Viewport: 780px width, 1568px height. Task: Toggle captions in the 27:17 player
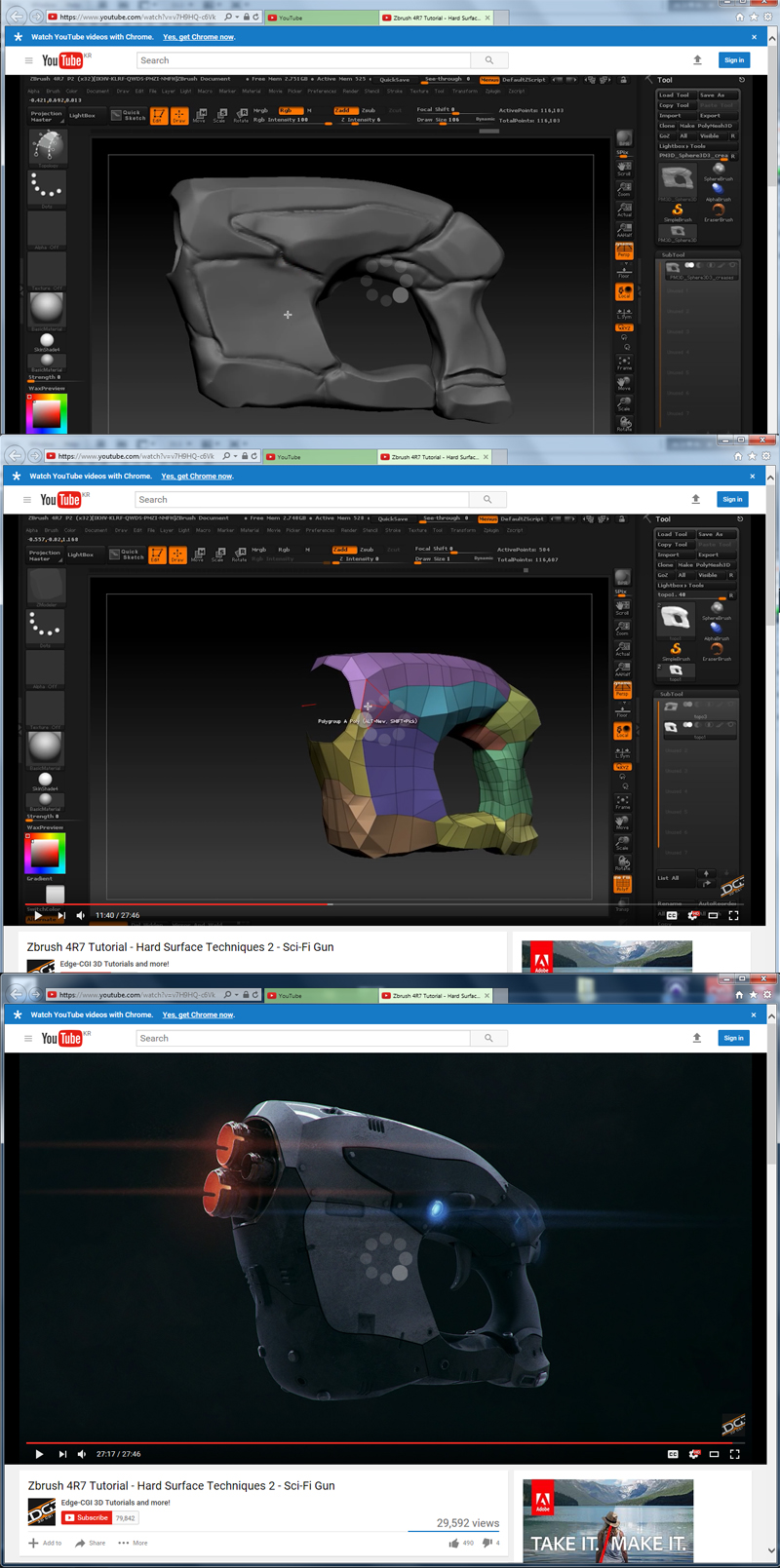click(x=673, y=1454)
